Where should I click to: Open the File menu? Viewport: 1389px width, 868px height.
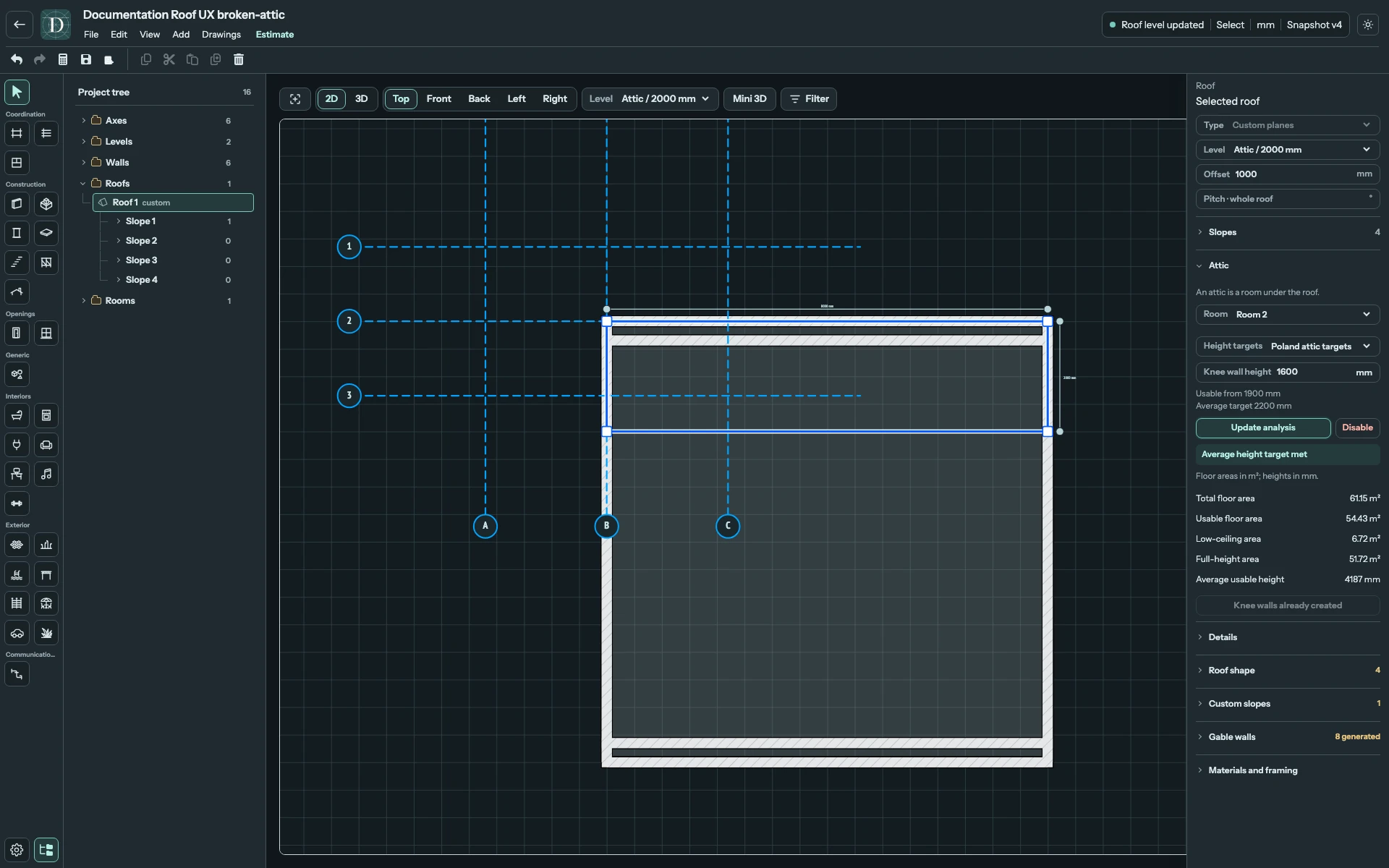point(91,35)
